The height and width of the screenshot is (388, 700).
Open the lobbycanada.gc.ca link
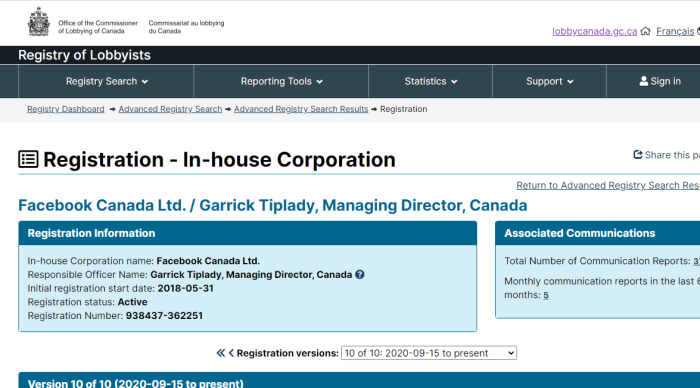coord(594,31)
